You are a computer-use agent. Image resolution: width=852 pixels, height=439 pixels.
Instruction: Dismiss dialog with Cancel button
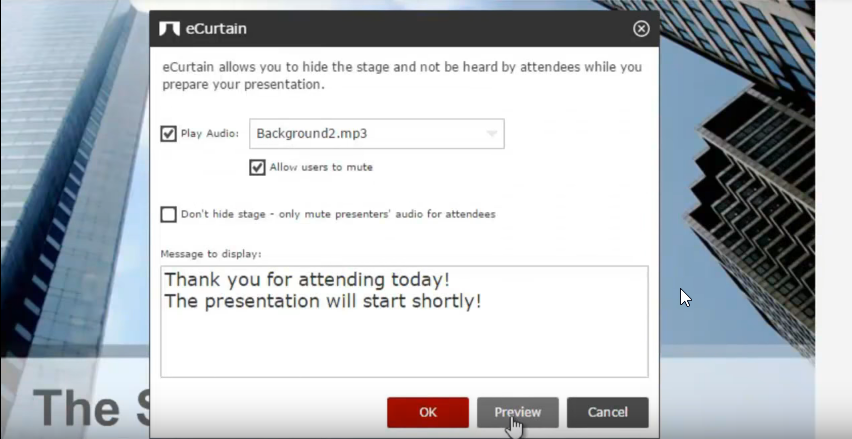tap(607, 412)
